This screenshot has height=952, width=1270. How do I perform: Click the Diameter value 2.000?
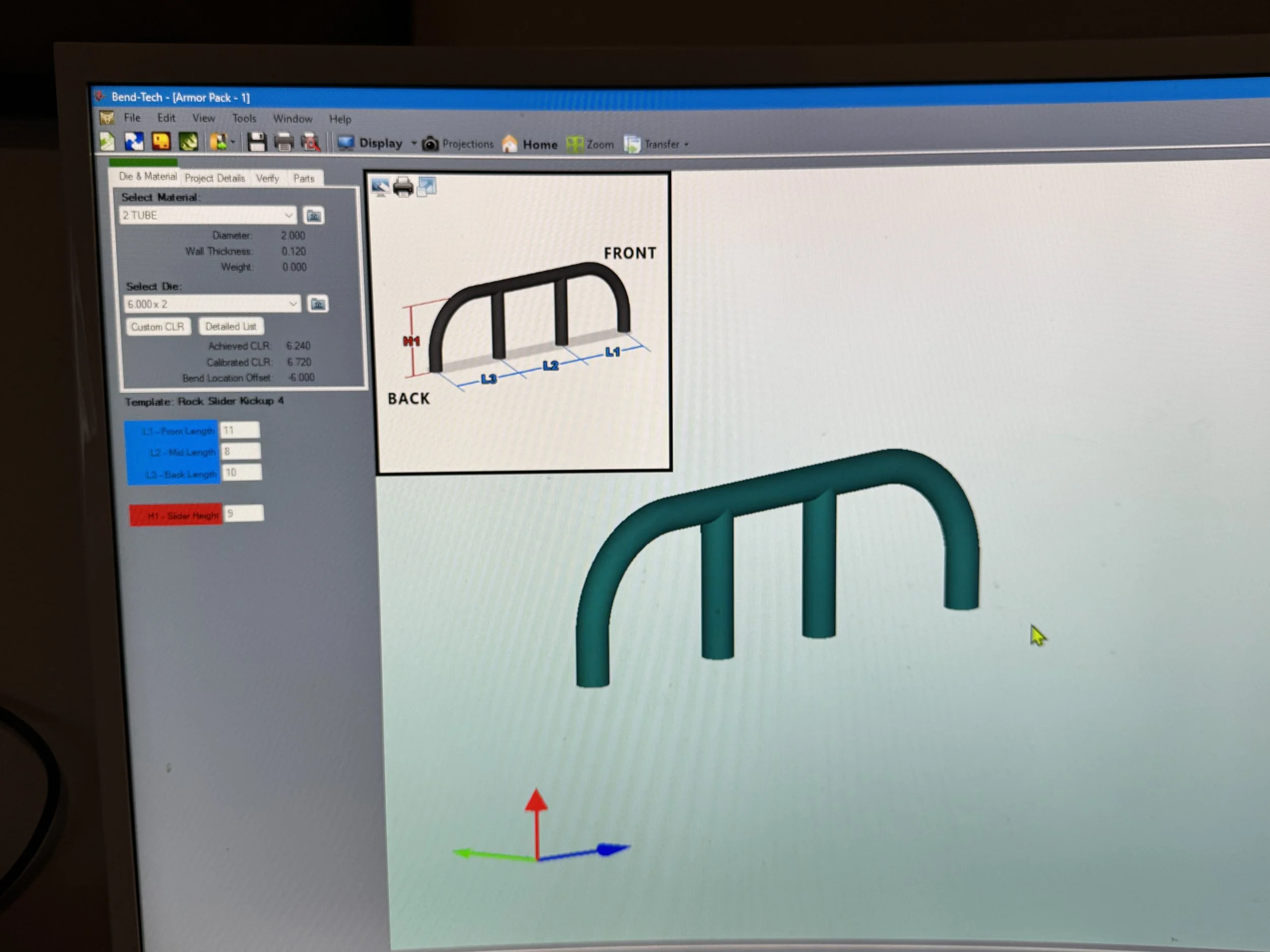tap(293, 236)
